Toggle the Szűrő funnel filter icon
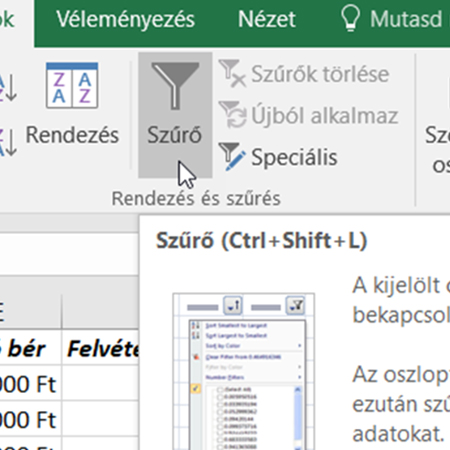Image resolution: width=450 pixels, height=450 pixels. (175, 86)
